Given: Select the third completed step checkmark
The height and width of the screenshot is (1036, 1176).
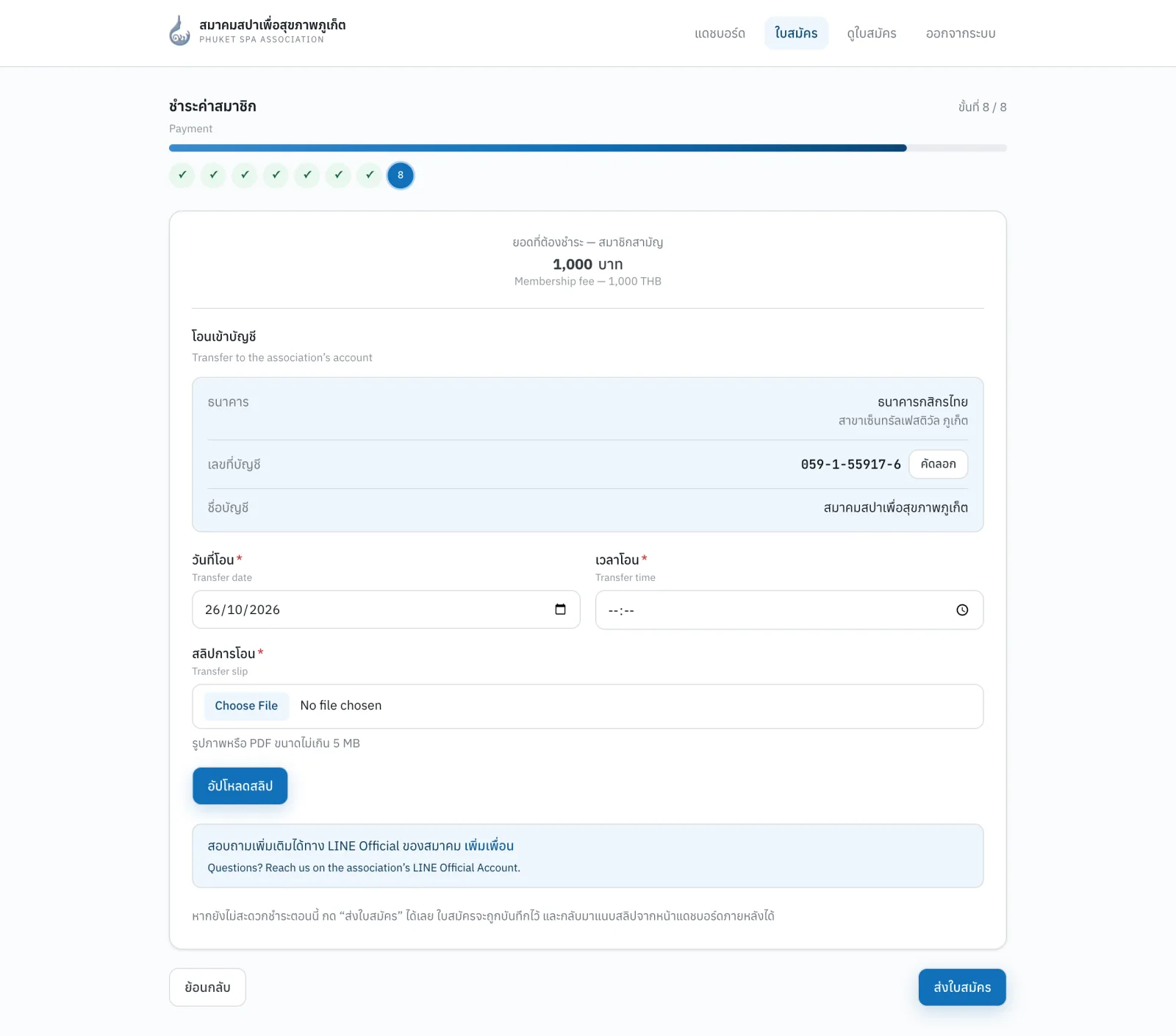Looking at the screenshot, I should [245, 175].
